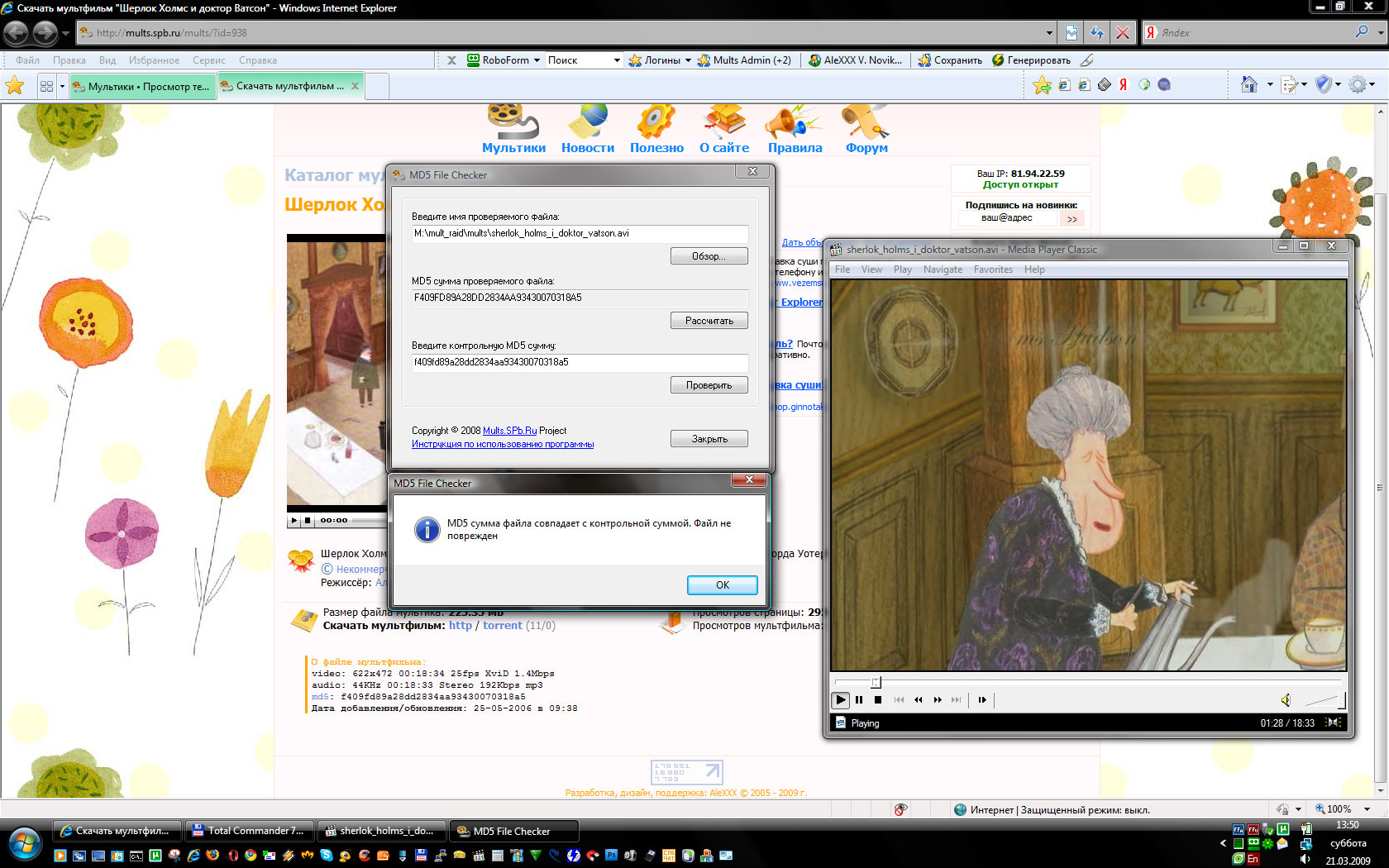Mute the Media Player Classic volume
This screenshot has height=868, width=1389.
[x=1286, y=700]
